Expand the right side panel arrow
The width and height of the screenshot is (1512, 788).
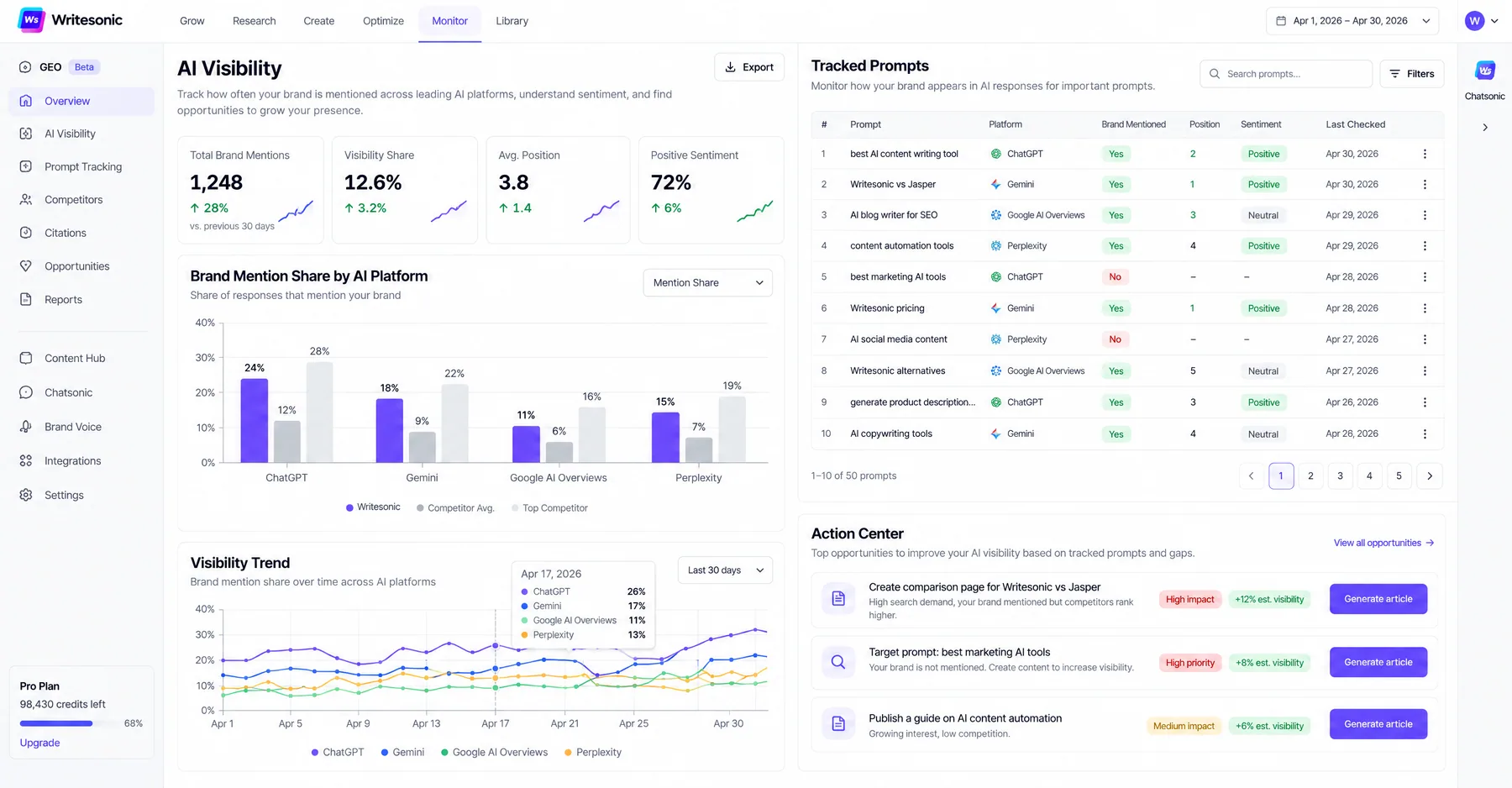click(1485, 128)
